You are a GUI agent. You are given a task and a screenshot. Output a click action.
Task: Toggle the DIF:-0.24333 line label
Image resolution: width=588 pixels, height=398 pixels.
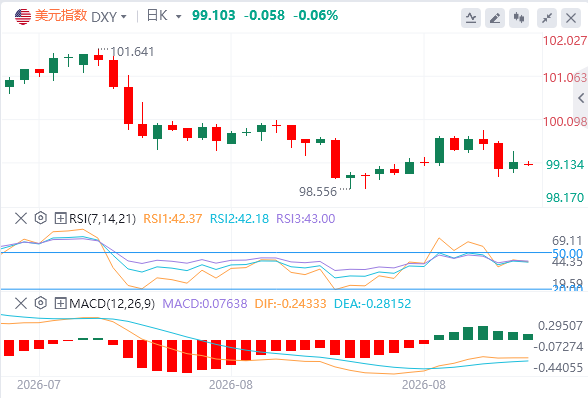click(290, 303)
